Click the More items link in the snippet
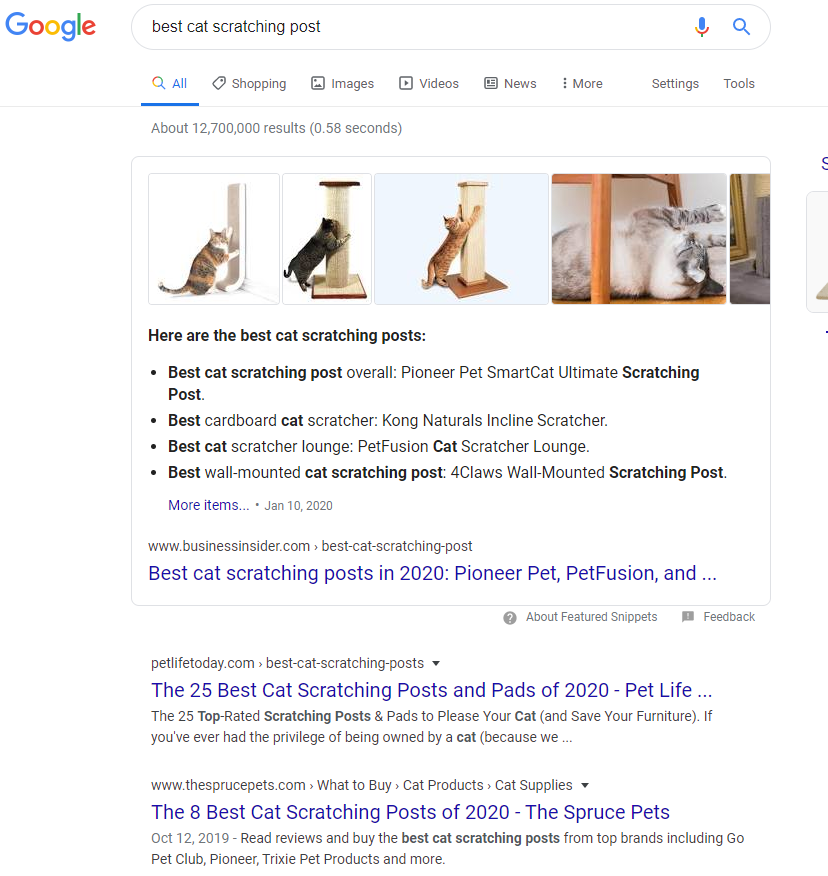828x876 pixels. (208, 505)
